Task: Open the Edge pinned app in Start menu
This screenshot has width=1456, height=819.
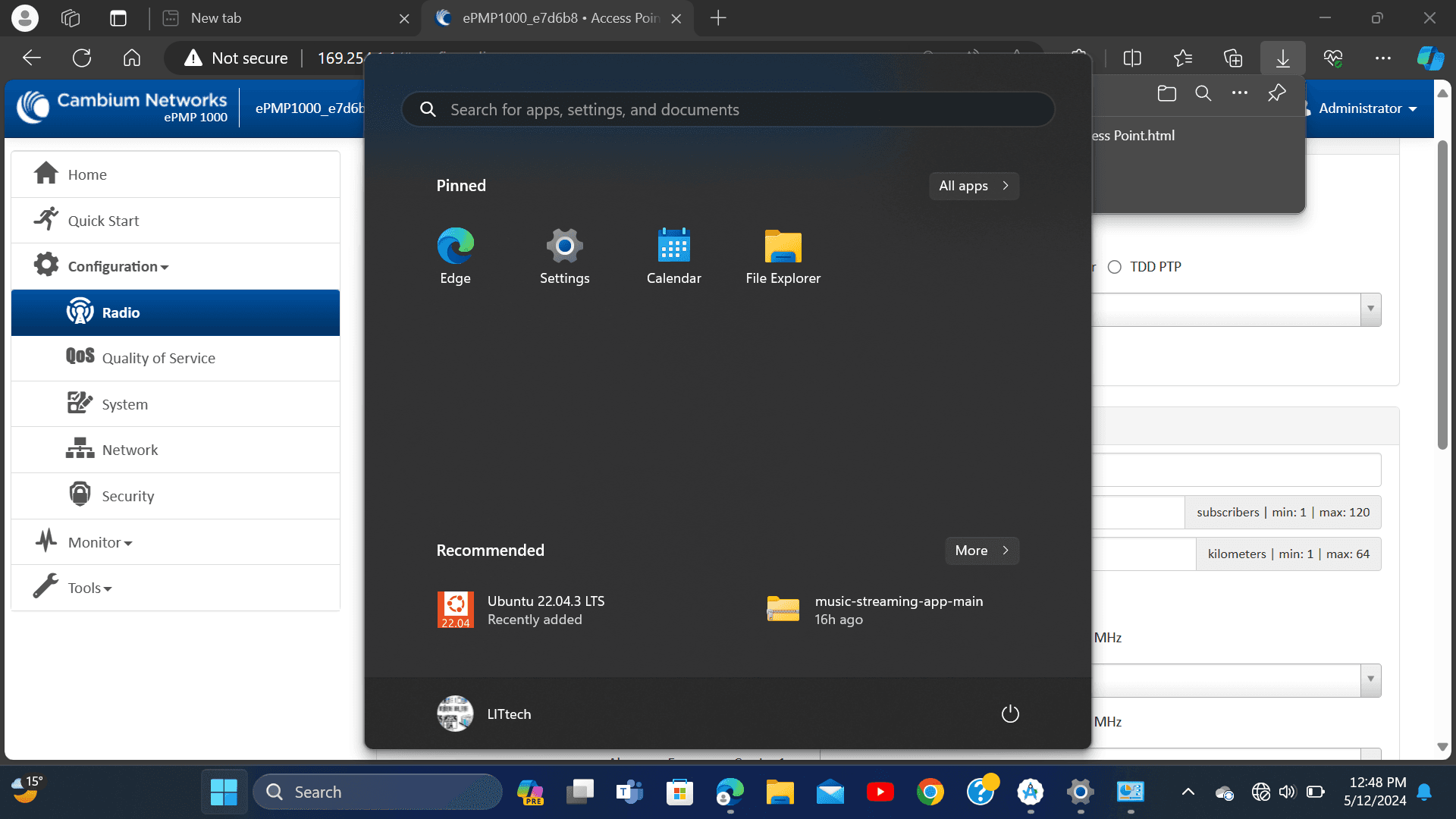Action: (x=455, y=256)
